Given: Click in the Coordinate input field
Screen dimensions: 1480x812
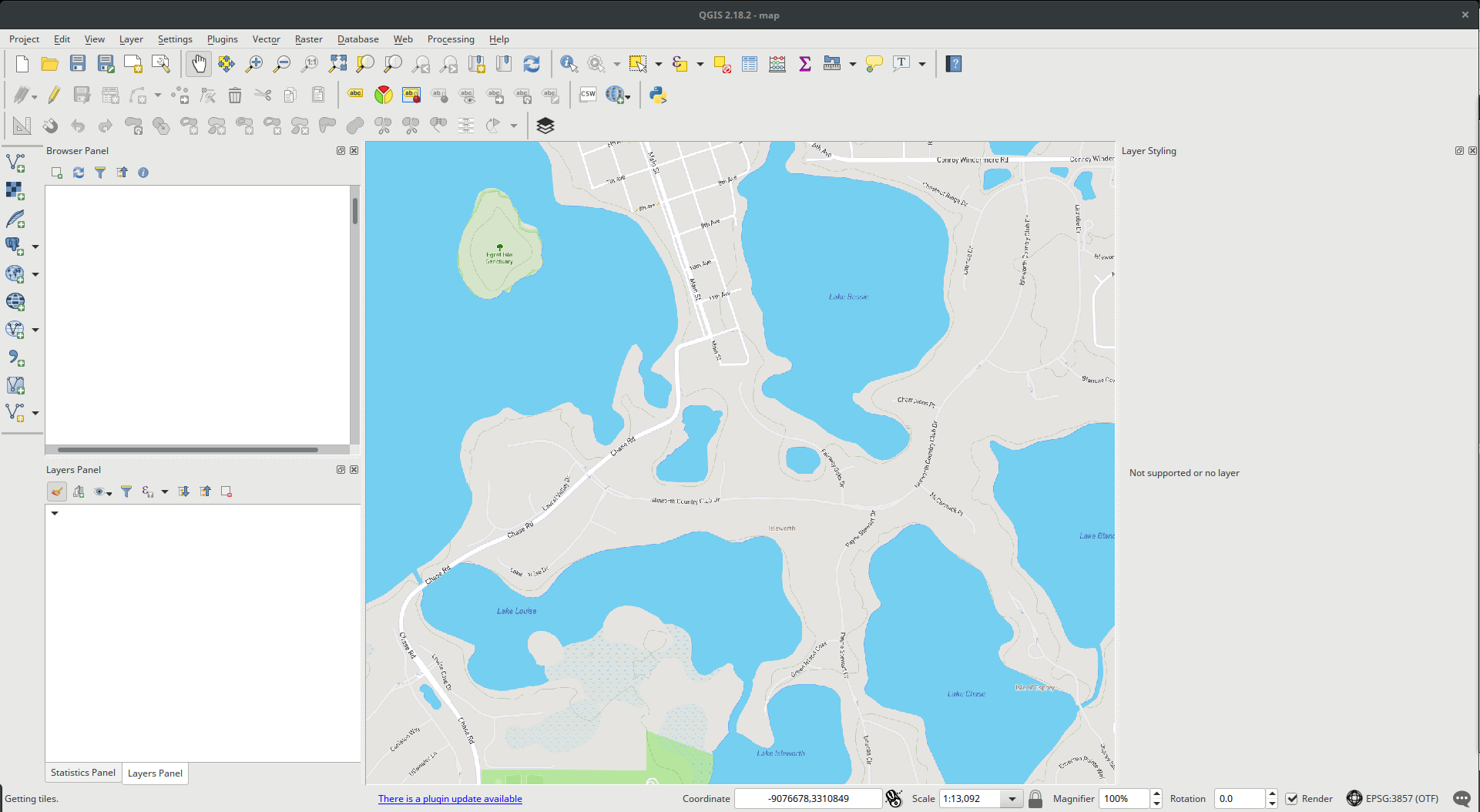Looking at the screenshot, I should click(x=807, y=799).
